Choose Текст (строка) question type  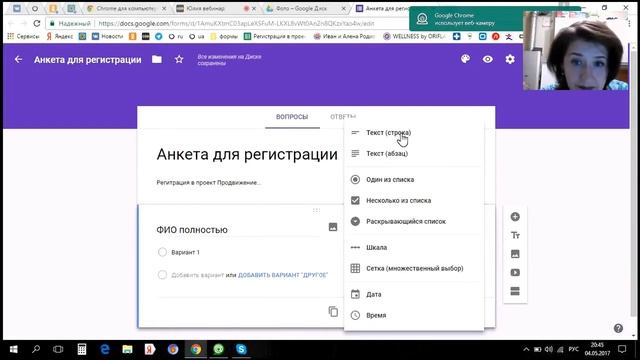tap(414, 133)
